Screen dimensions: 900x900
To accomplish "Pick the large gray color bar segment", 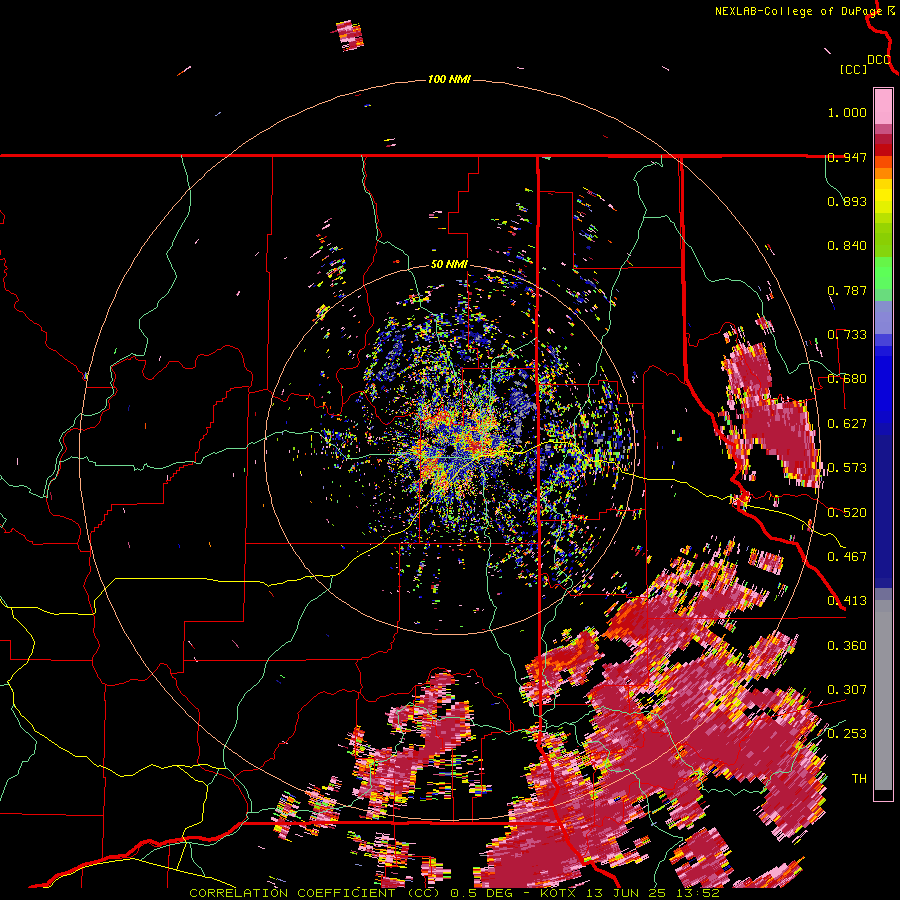I will coord(883,695).
